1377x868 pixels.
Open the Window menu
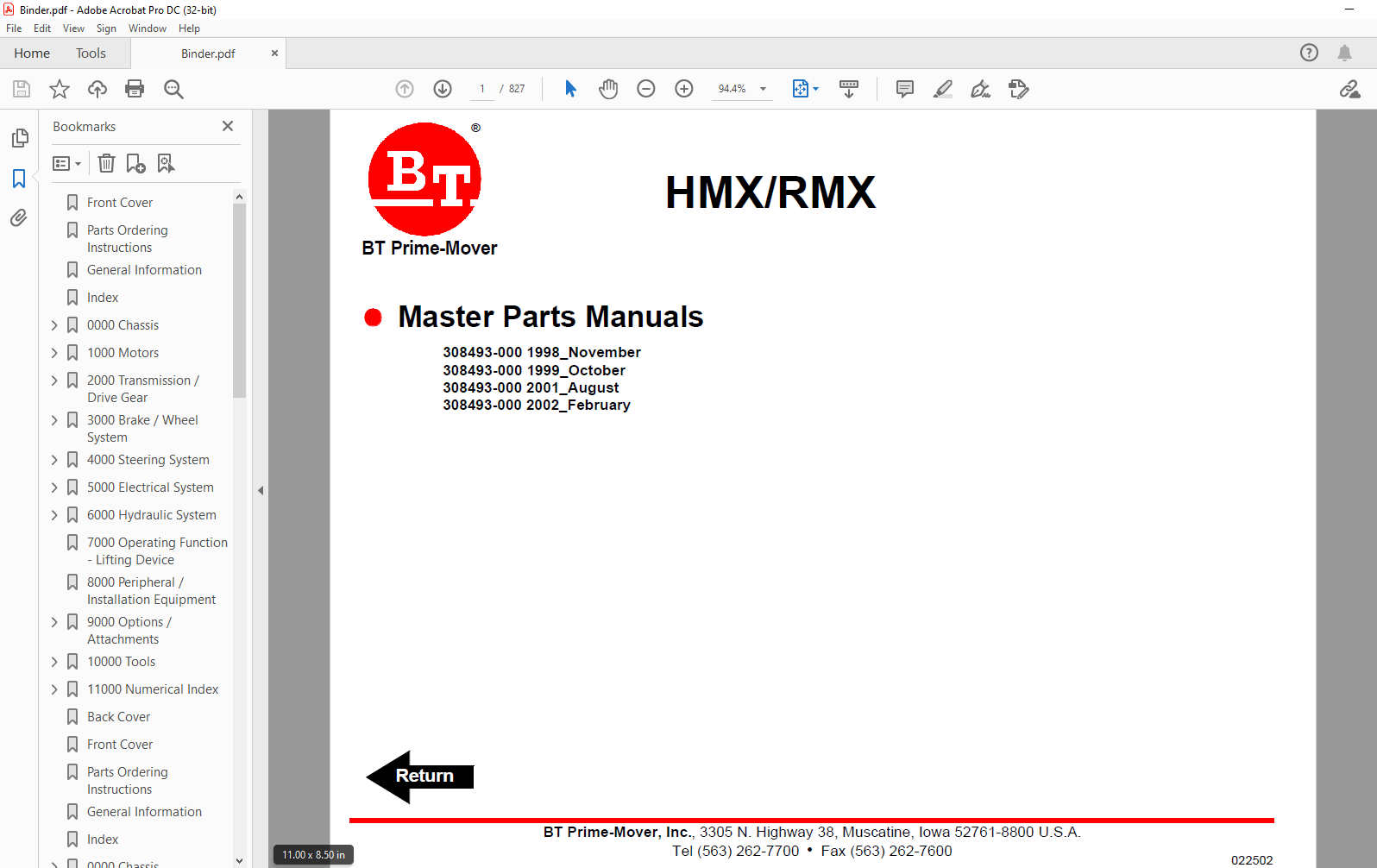[148, 28]
